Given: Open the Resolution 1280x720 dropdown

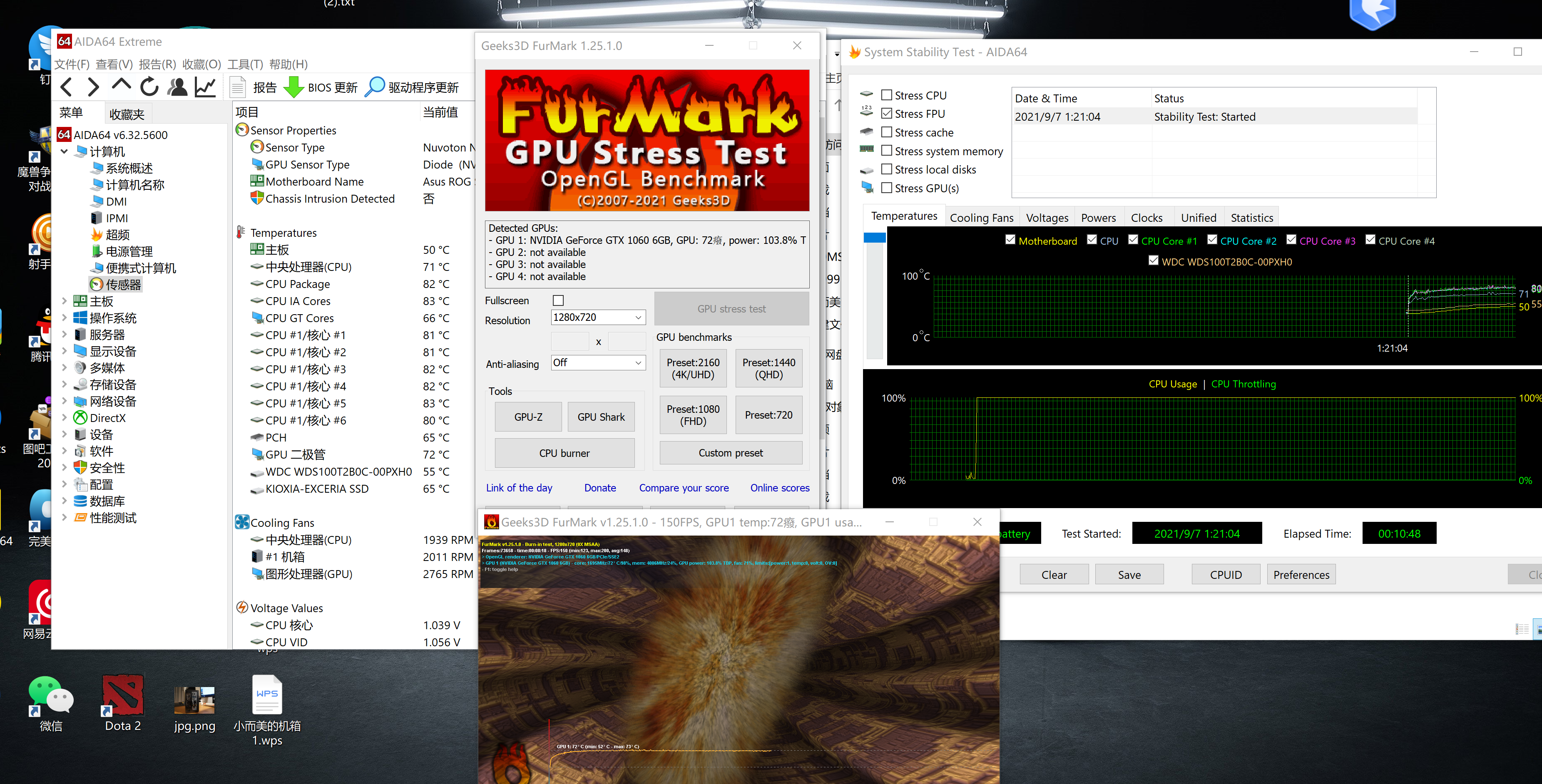Looking at the screenshot, I should click(x=598, y=317).
